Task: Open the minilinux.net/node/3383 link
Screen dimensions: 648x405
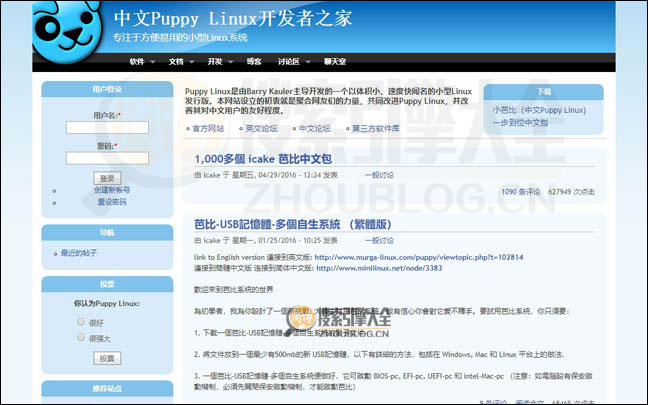Action: point(379,268)
